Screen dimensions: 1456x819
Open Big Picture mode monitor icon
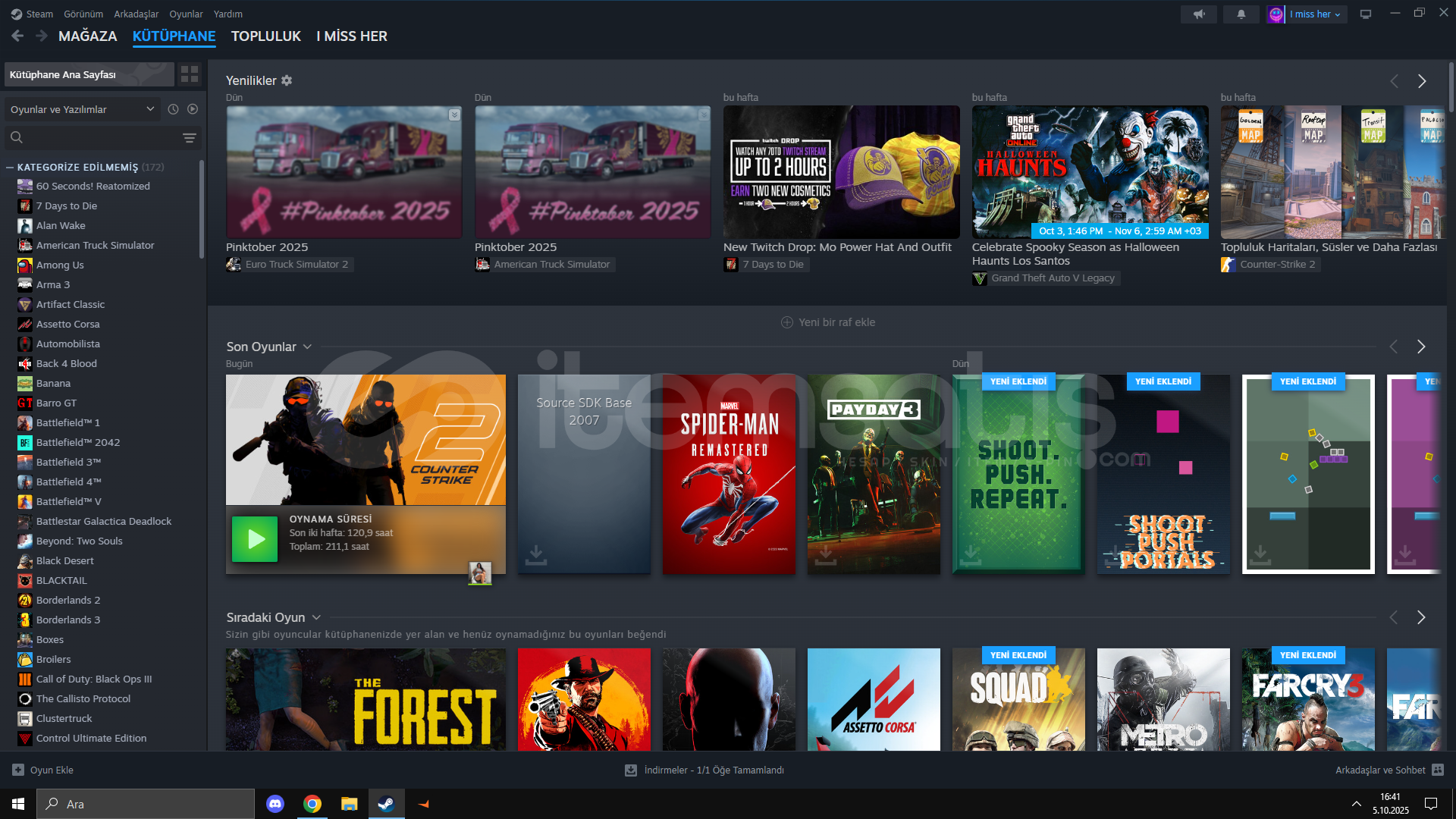pyautogui.click(x=1366, y=14)
